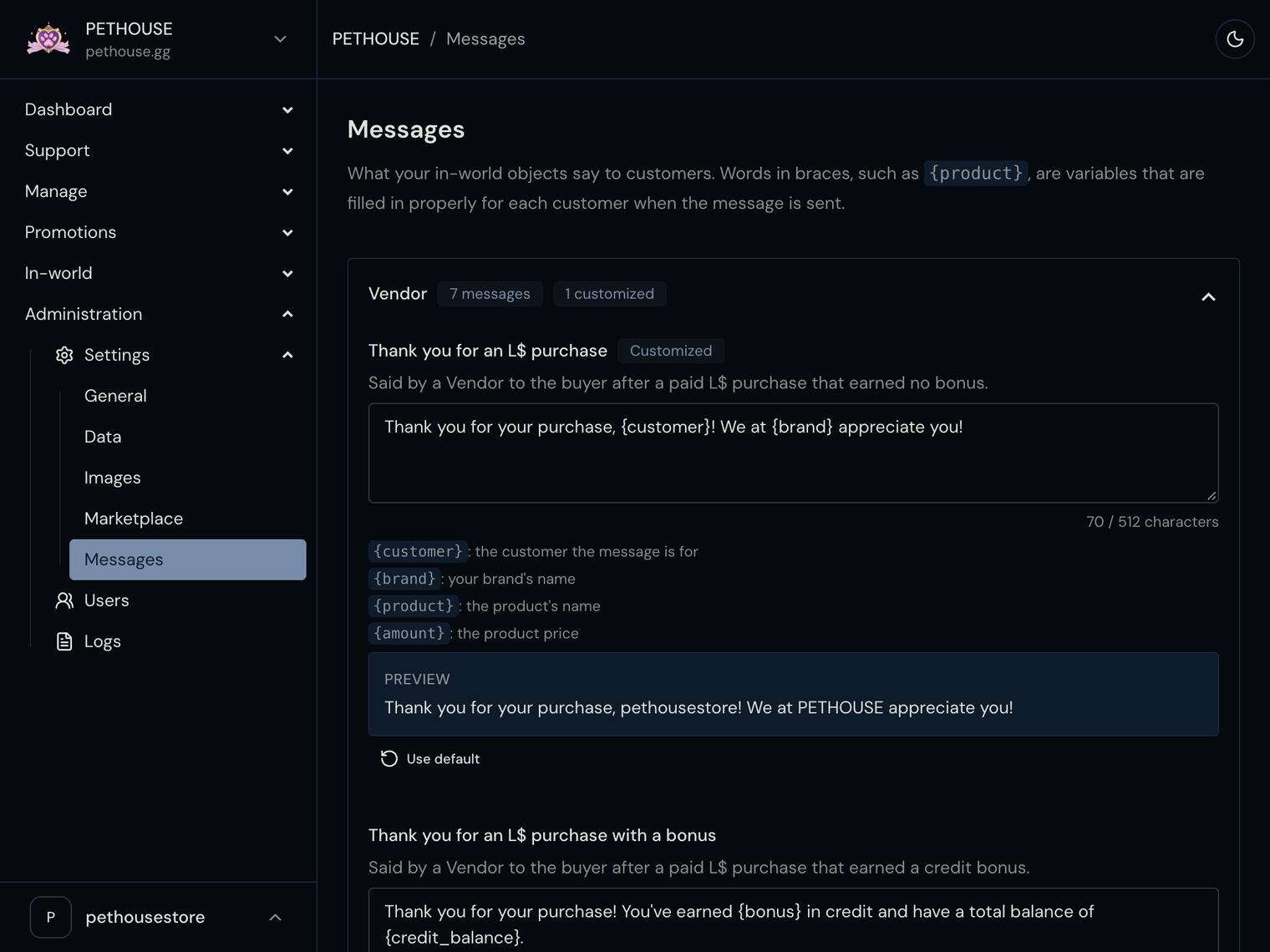Click the 7 messages badge
The image size is (1270, 952).
point(490,294)
